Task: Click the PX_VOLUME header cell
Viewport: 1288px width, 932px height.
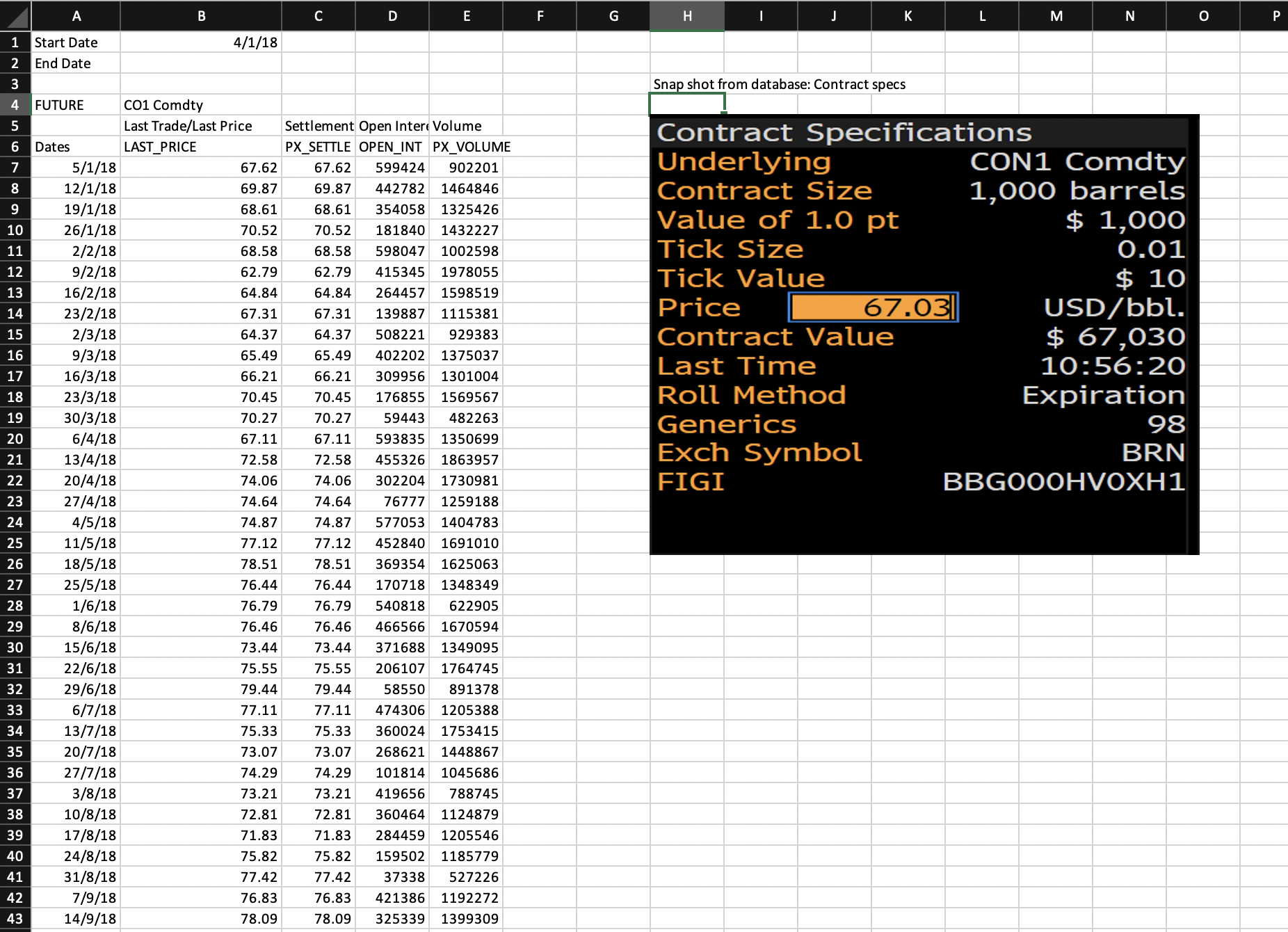Action: point(466,147)
